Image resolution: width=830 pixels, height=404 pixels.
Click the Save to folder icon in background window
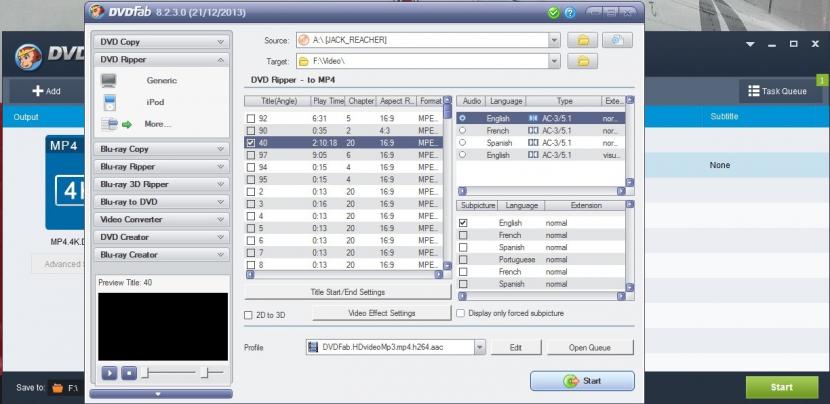click(58, 388)
